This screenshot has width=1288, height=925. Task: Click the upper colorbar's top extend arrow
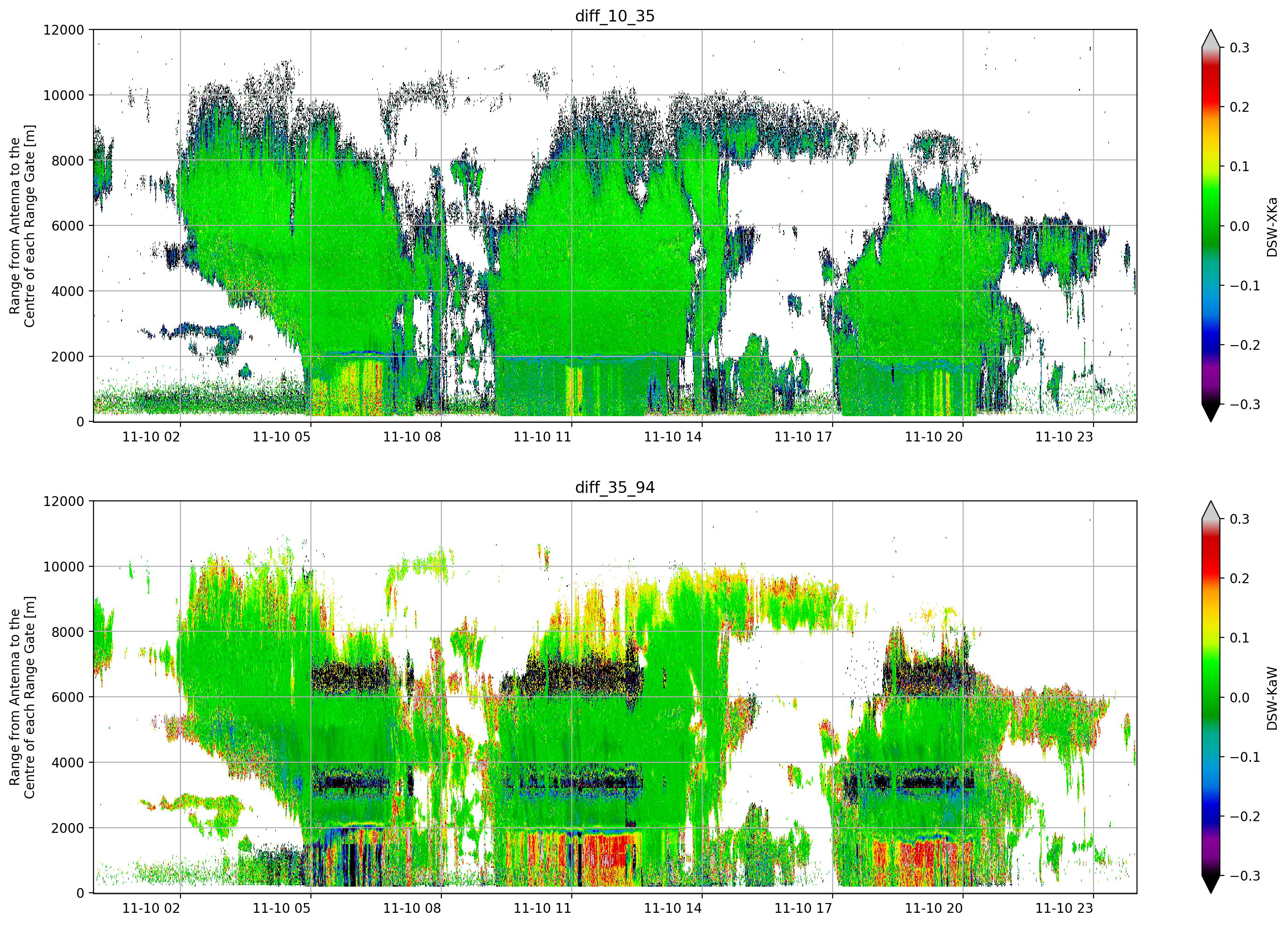1210,38
